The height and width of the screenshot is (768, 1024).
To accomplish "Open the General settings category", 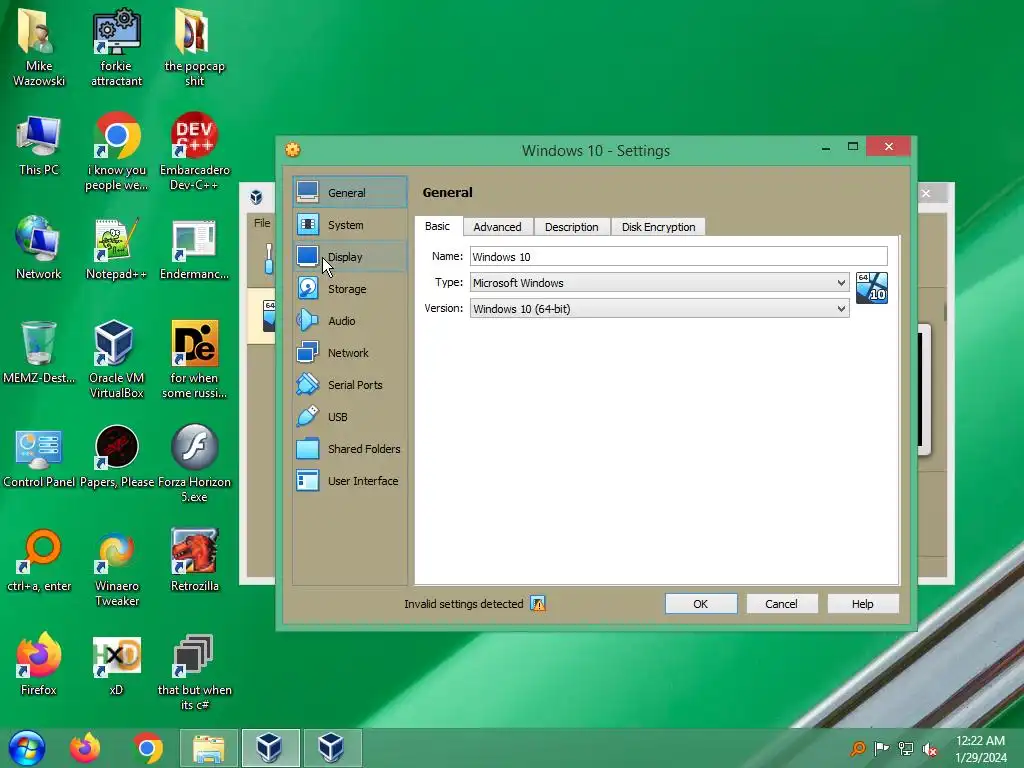I will pyautogui.click(x=350, y=193).
